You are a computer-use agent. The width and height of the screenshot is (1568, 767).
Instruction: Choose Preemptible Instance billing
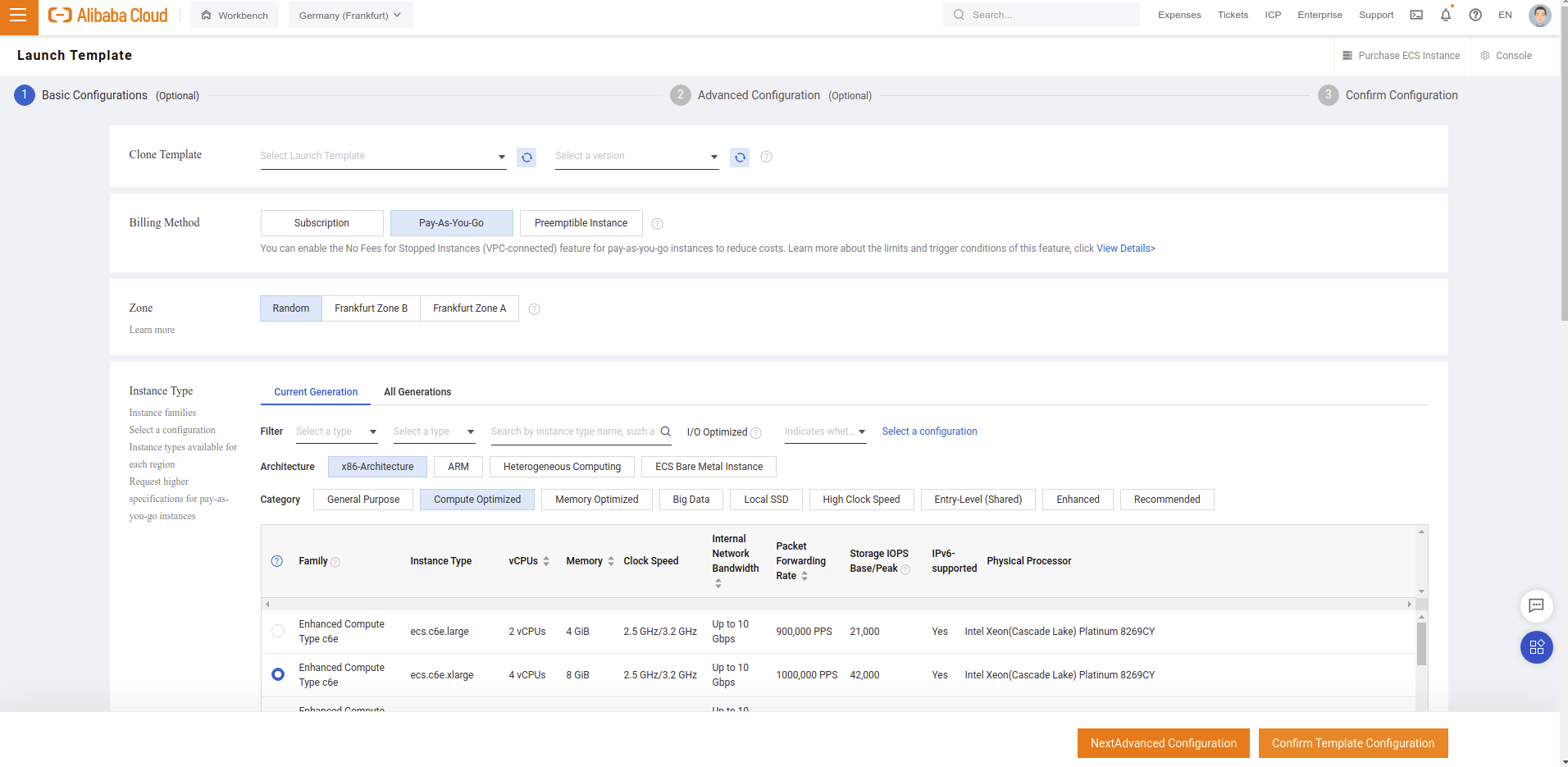(x=581, y=223)
